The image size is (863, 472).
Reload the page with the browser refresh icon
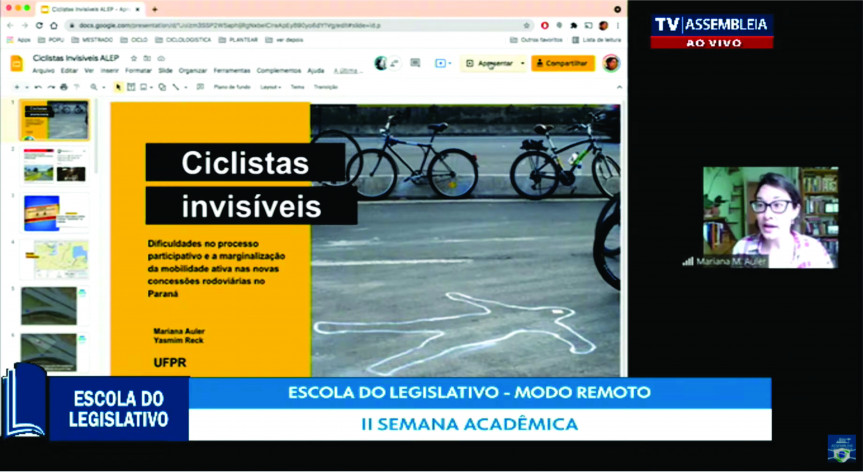point(39,25)
